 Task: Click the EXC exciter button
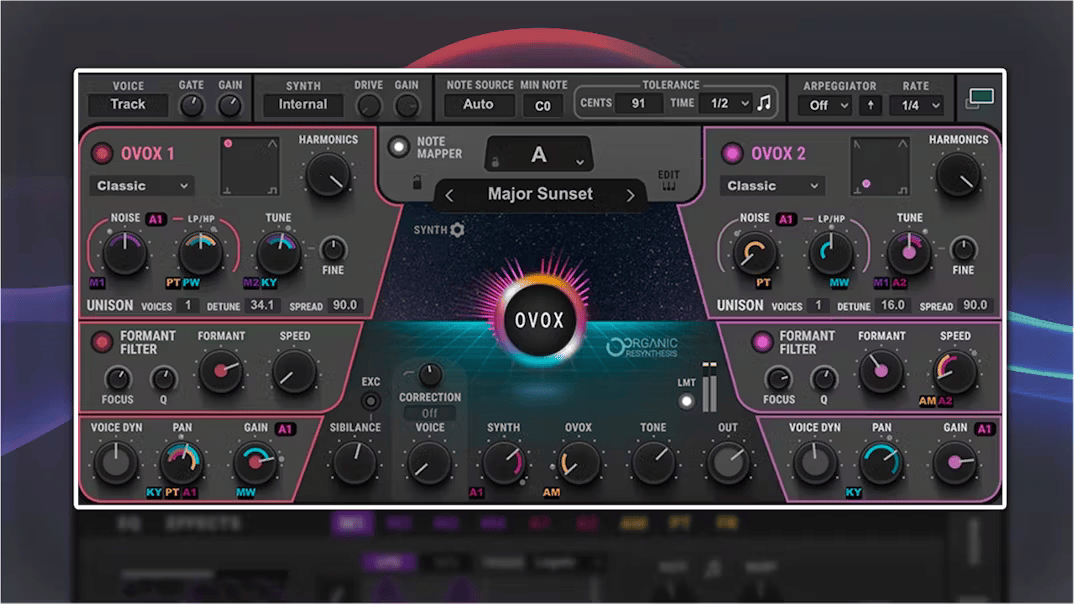371,401
